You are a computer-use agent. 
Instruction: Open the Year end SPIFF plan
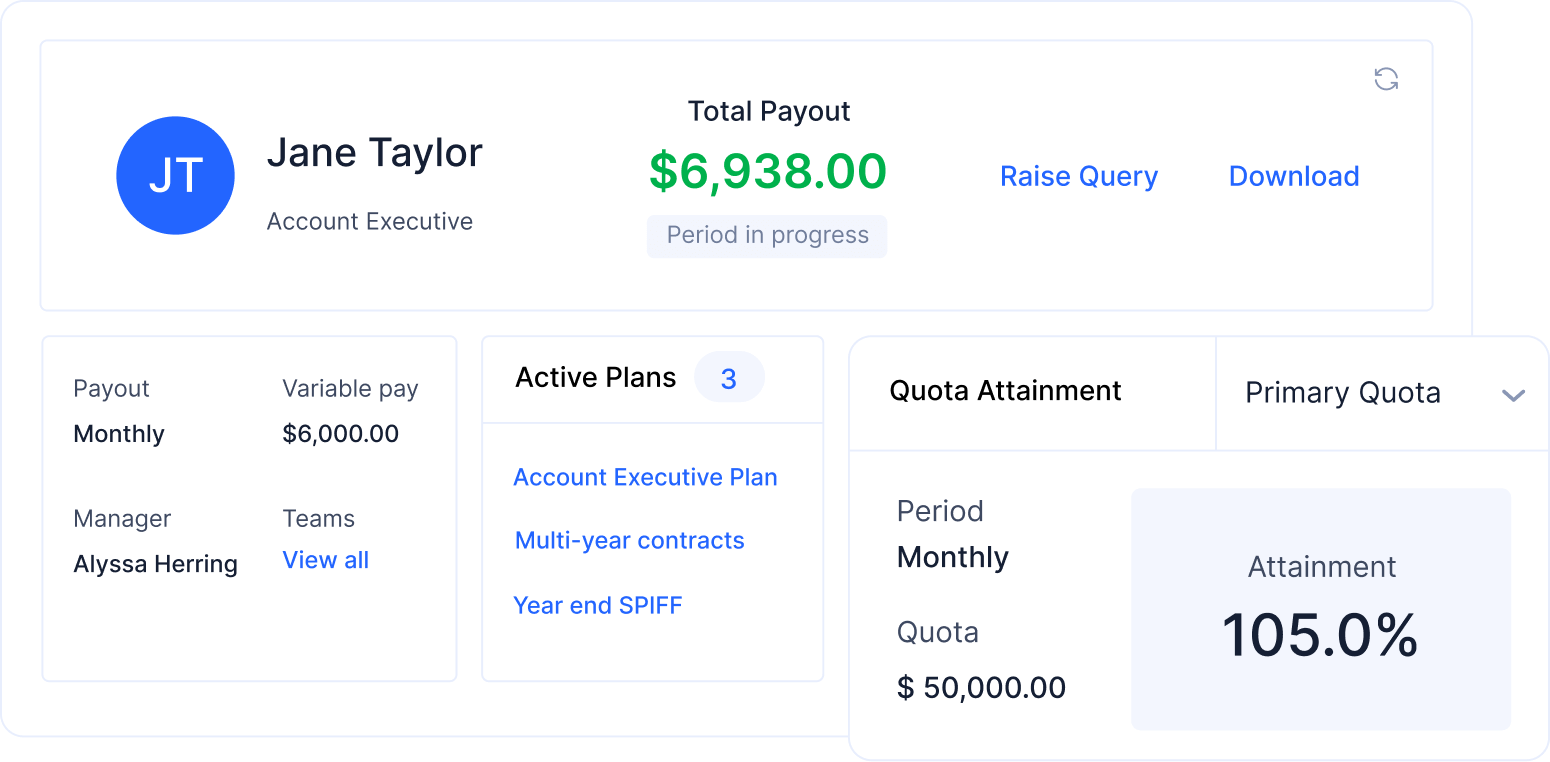click(598, 605)
